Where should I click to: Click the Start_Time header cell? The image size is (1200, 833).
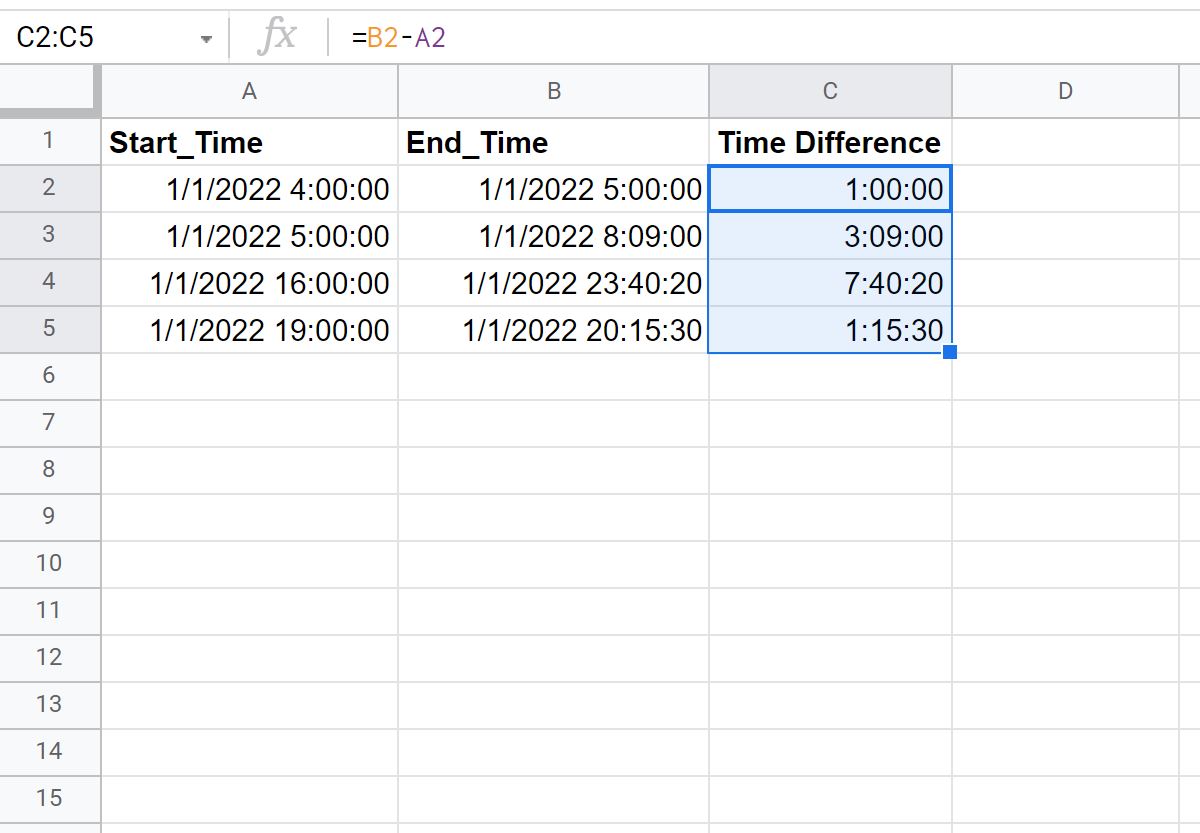[x=249, y=141]
